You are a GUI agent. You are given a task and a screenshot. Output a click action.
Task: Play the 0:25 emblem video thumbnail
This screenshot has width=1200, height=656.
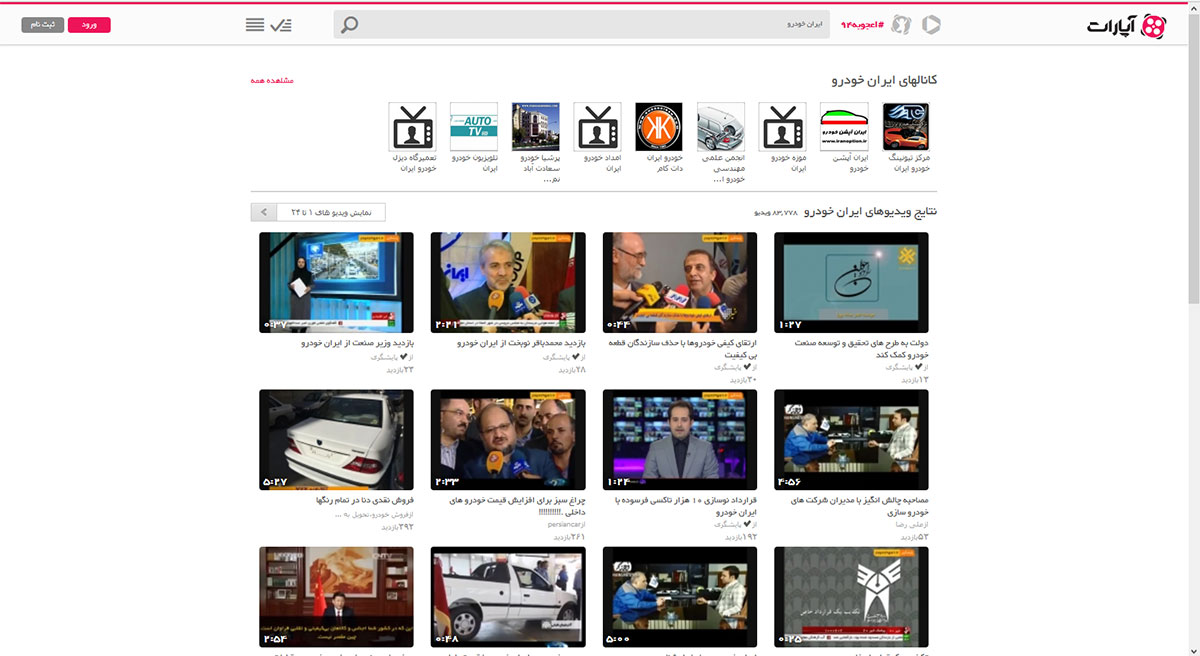click(851, 596)
